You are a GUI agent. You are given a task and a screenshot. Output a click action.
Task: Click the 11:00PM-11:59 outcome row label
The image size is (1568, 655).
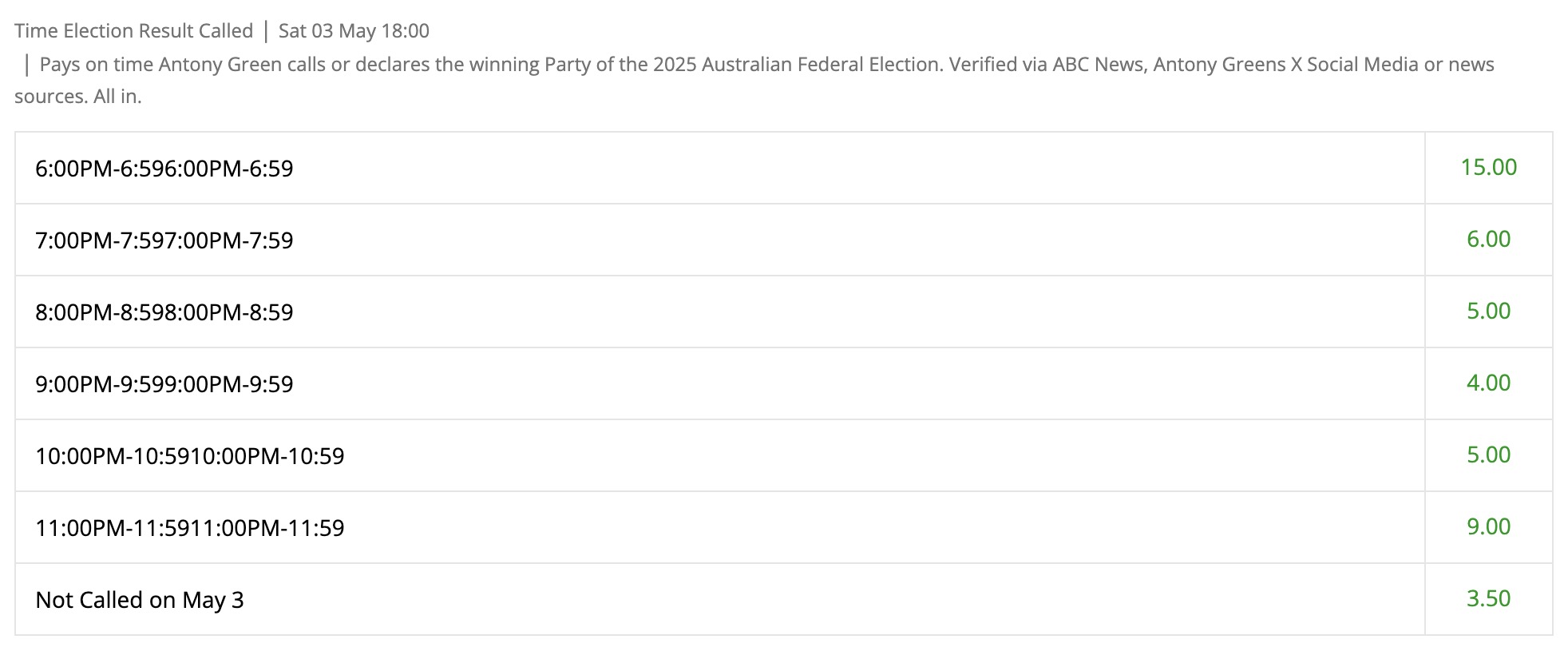coord(190,528)
